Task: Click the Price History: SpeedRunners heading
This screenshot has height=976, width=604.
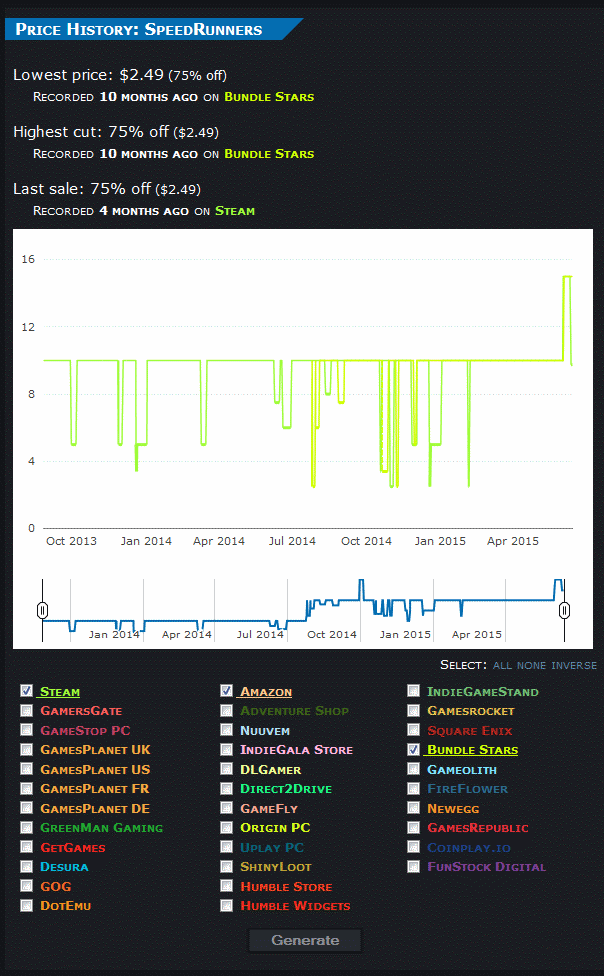Action: 138,29
